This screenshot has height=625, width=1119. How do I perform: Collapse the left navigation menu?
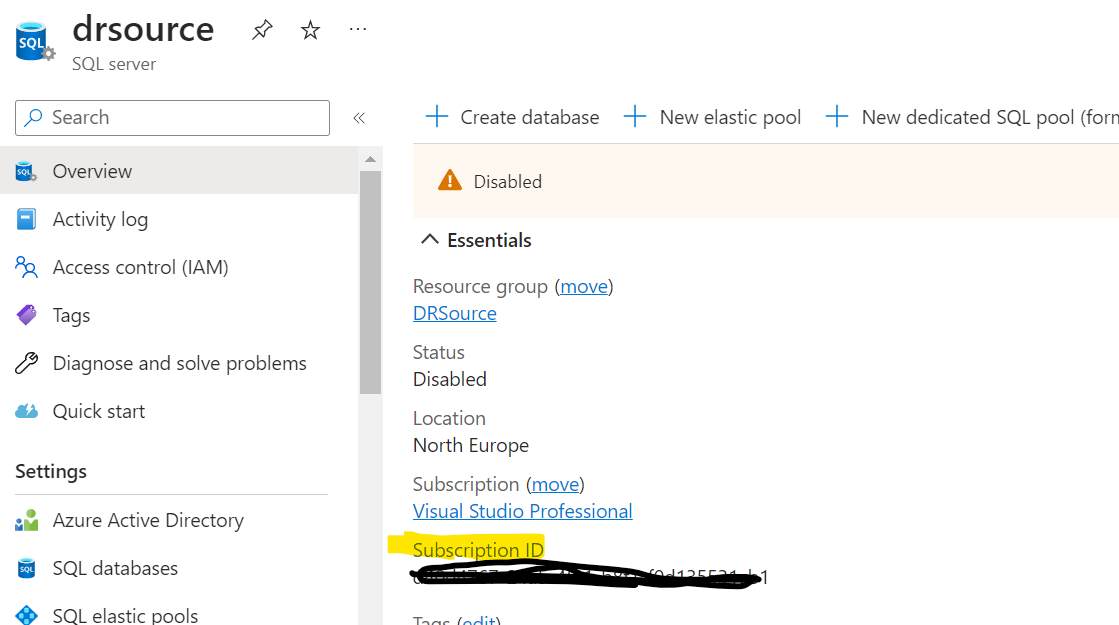(x=359, y=118)
